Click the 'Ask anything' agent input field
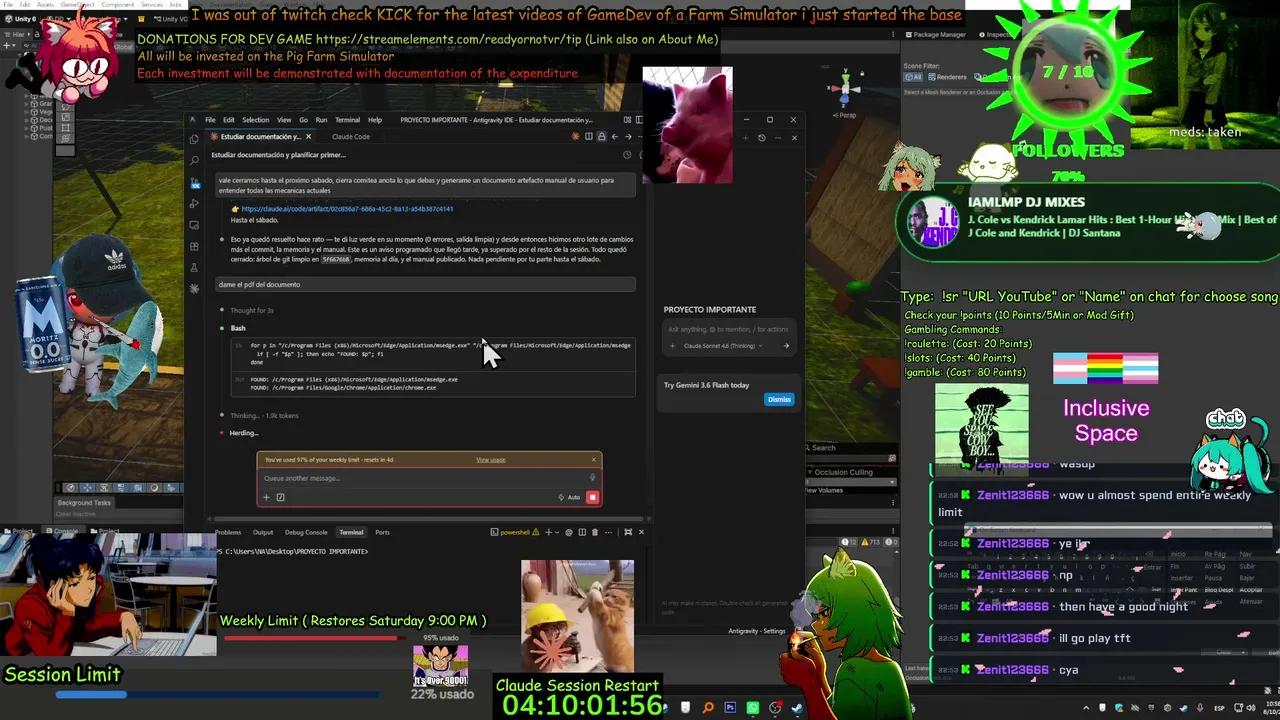Screen dimensions: 1280x720 728,329
